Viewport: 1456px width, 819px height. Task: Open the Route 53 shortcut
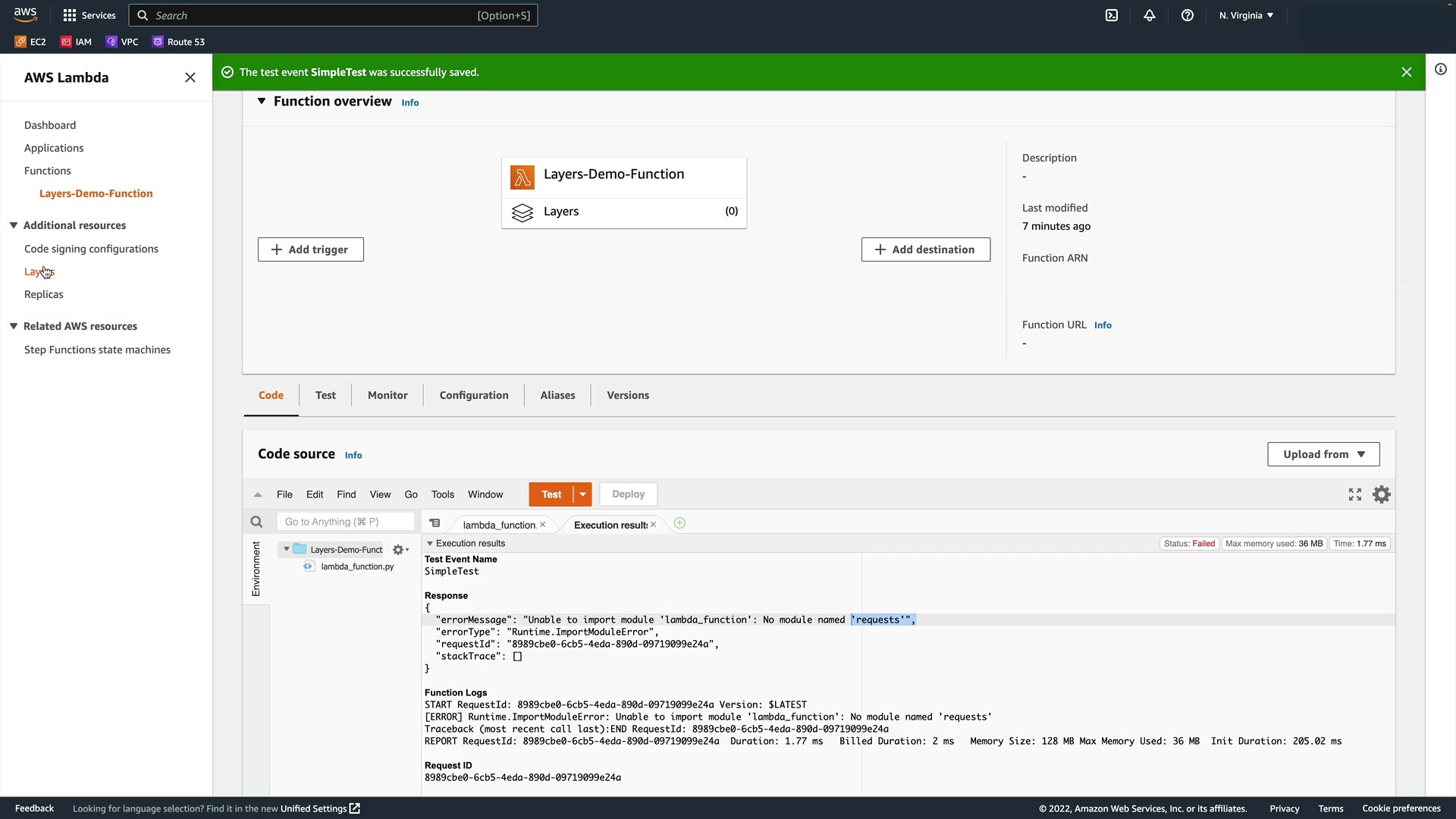click(x=178, y=42)
